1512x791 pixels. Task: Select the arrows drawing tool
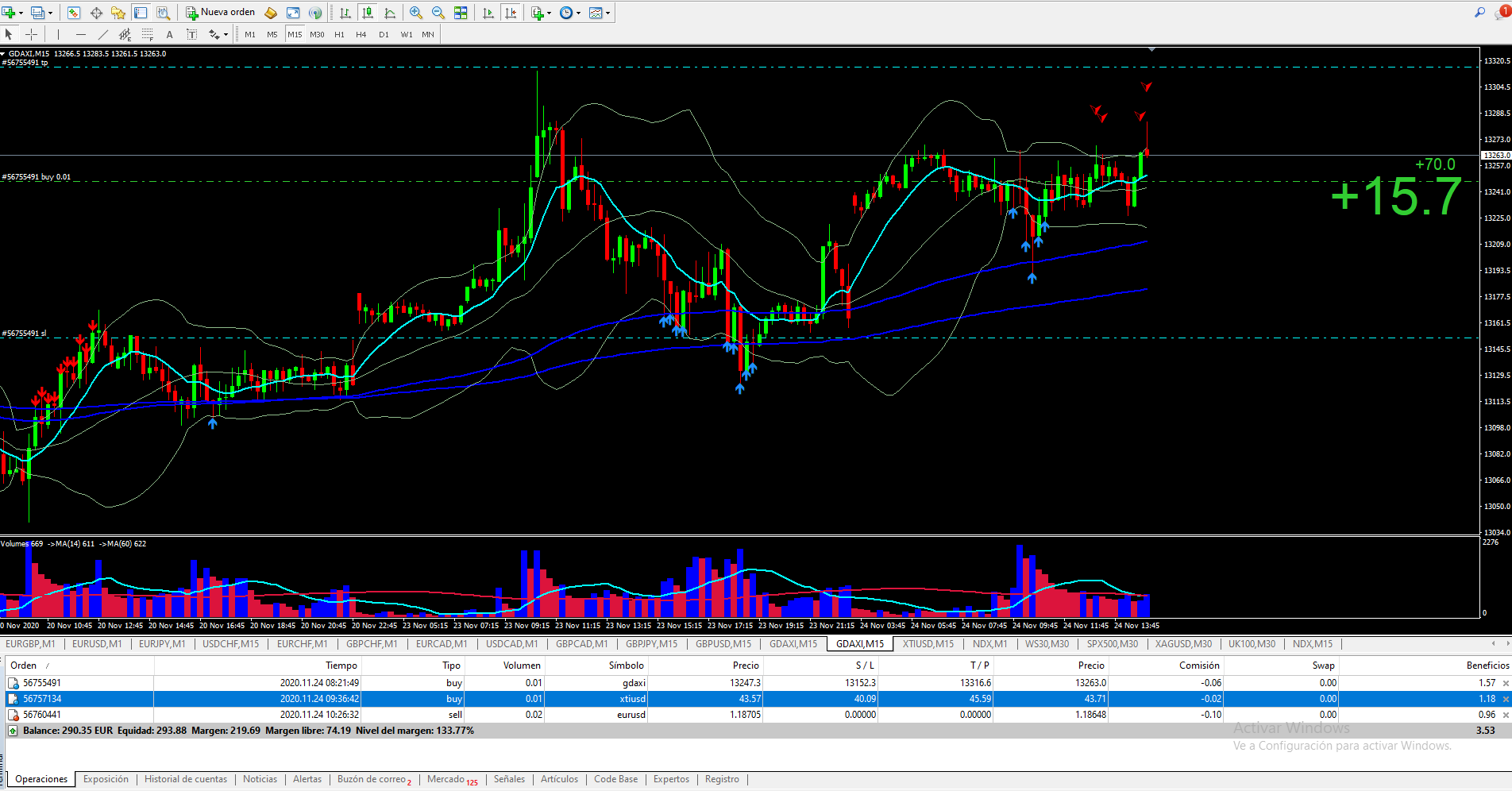click(214, 34)
